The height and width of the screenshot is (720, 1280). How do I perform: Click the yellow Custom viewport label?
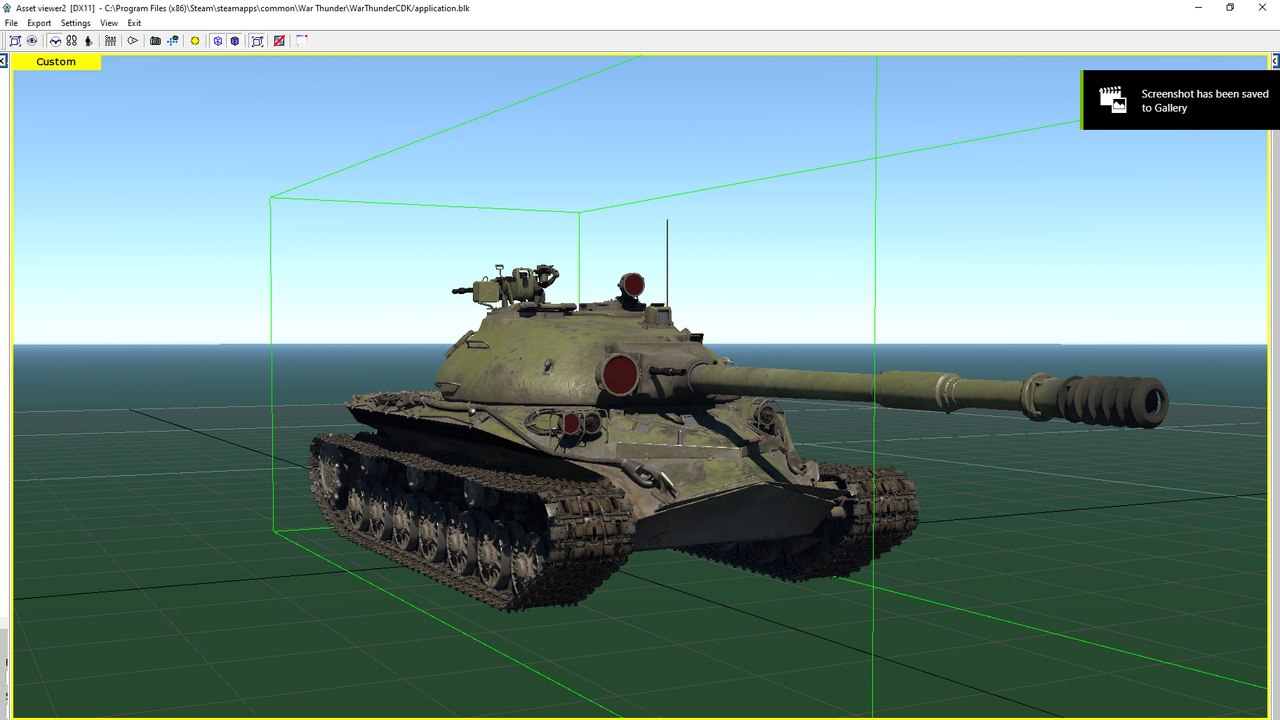tap(56, 62)
